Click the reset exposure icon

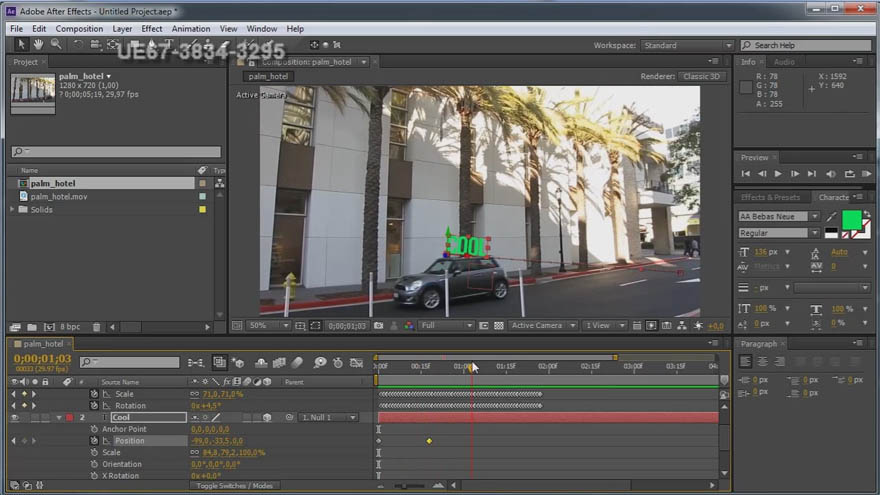click(698, 326)
